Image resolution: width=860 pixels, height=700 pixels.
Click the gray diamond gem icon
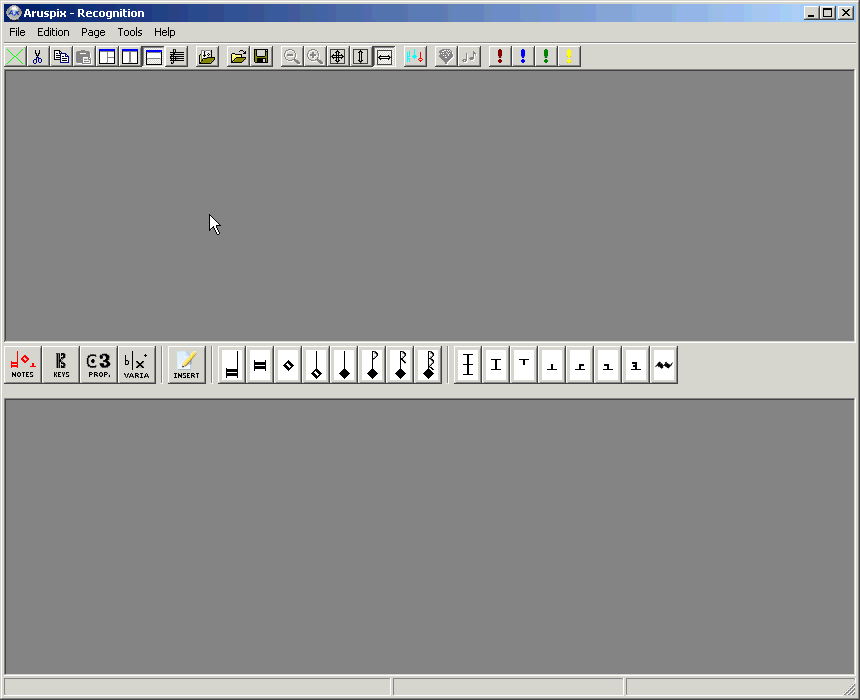click(445, 57)
